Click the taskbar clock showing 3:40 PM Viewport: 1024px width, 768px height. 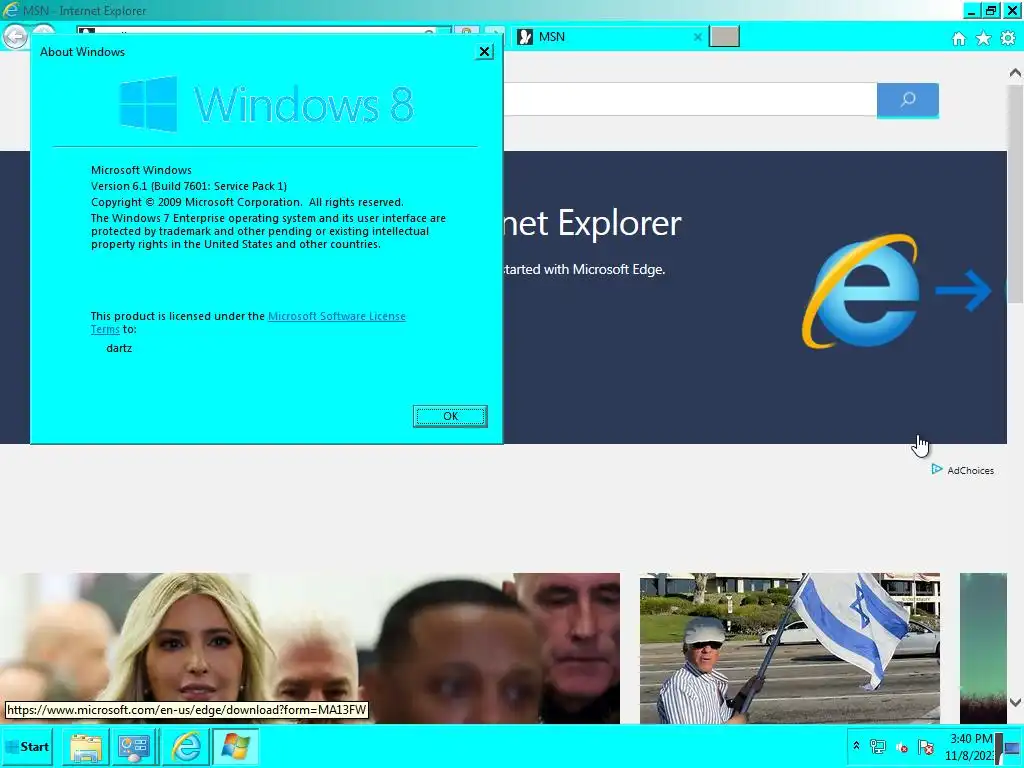970,747
